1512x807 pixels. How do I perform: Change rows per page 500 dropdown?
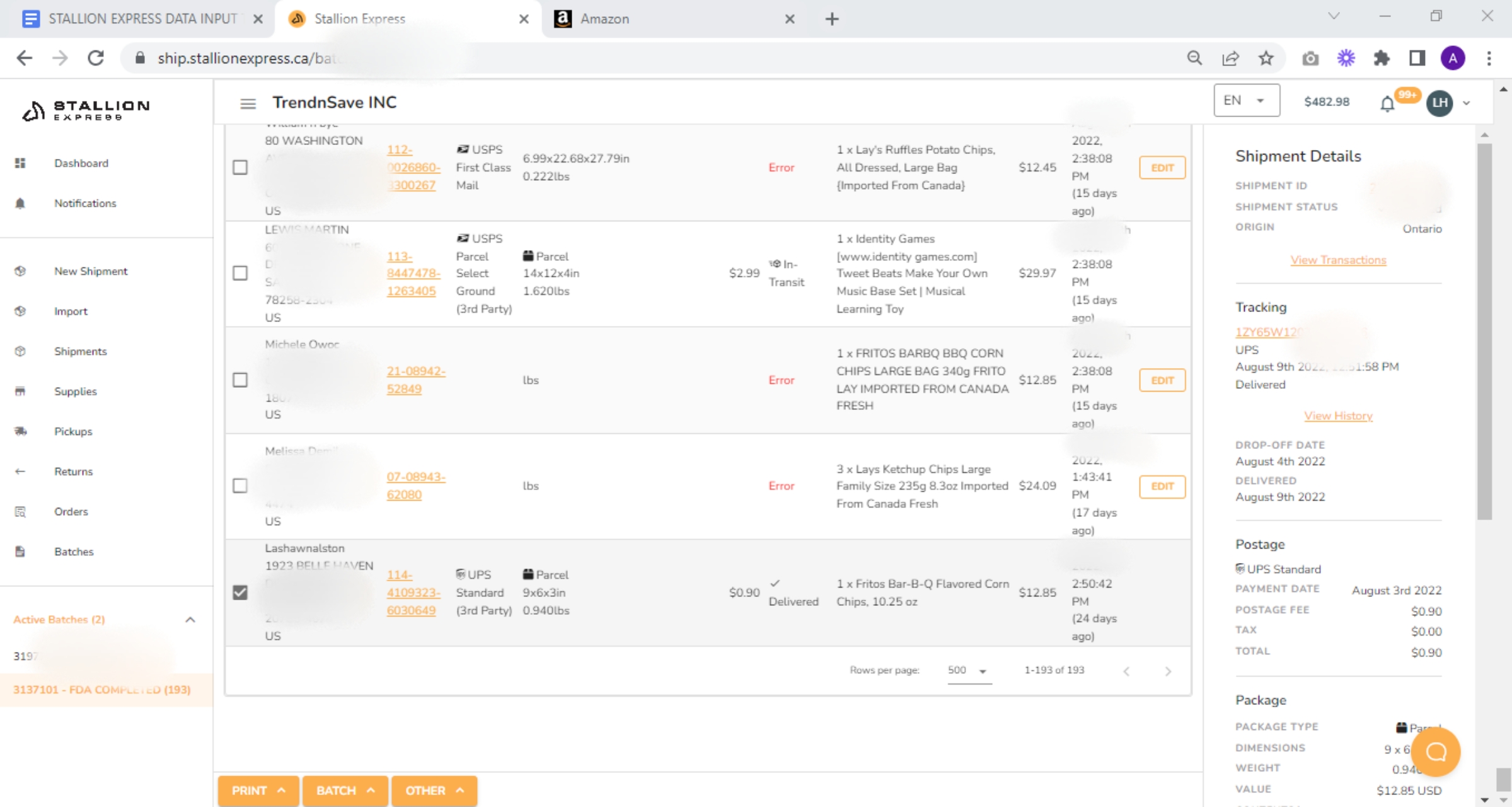tap(968, 670)
